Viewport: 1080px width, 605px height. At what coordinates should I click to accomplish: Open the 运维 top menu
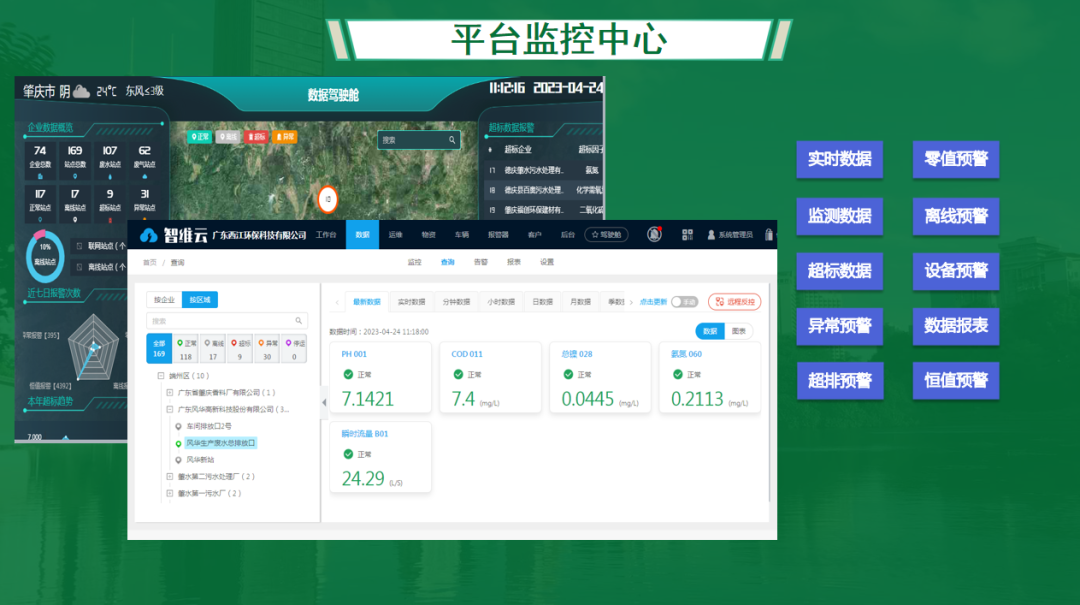395,234
